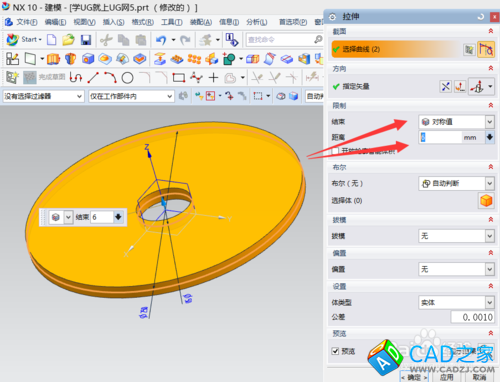This screenshot has width=500, height=382.
Task: Open the End limit symmetric value dropdown
Action: tap(456, 122)
